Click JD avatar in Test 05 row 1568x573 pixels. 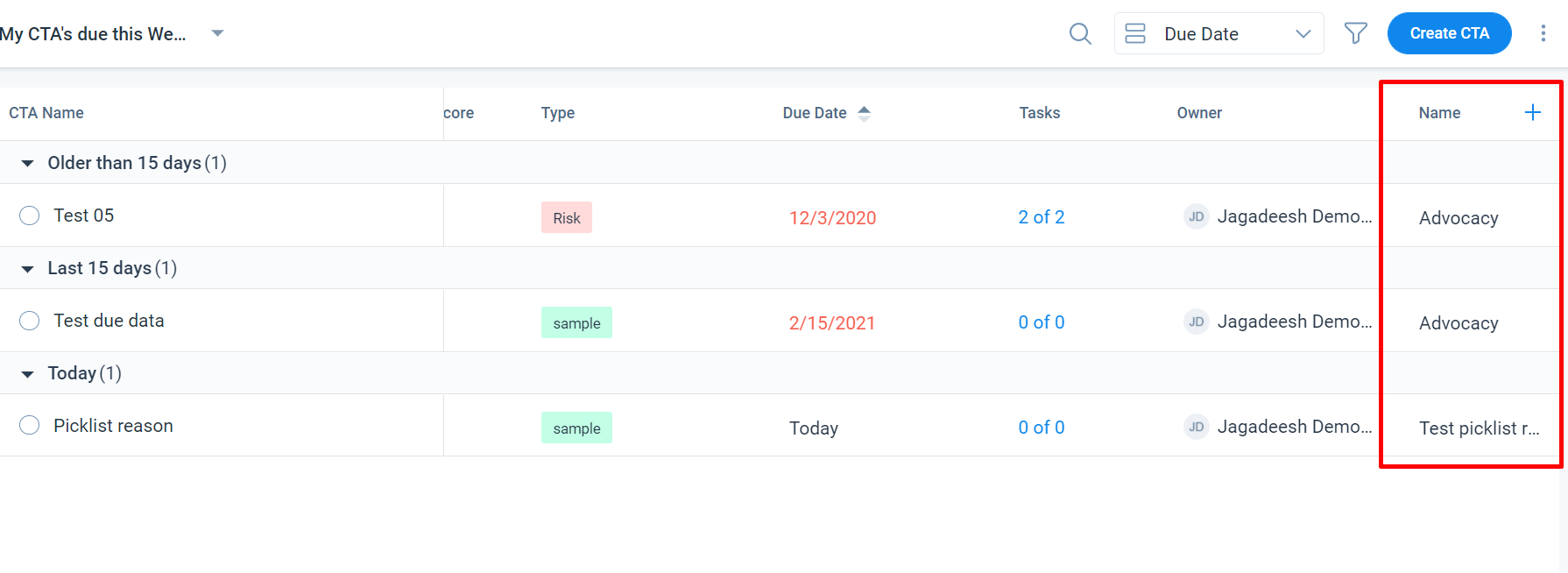1196,216
